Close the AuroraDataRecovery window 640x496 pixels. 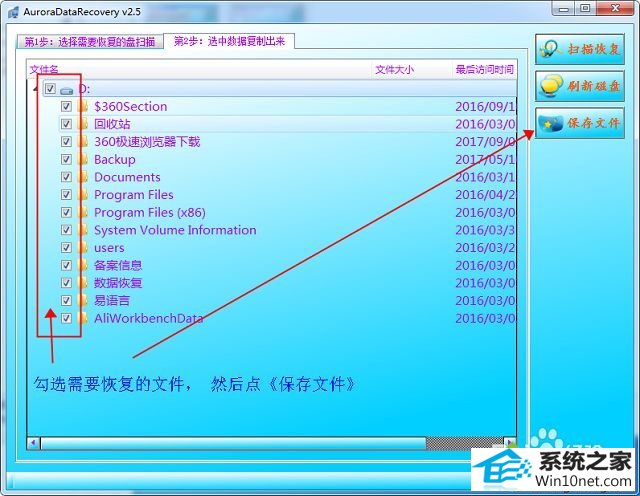click(616, 8)
